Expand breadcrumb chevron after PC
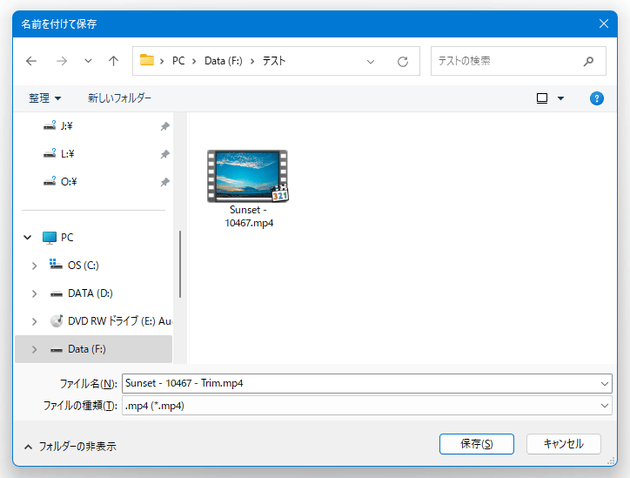 pyautogui.click(x=194, y=61)
